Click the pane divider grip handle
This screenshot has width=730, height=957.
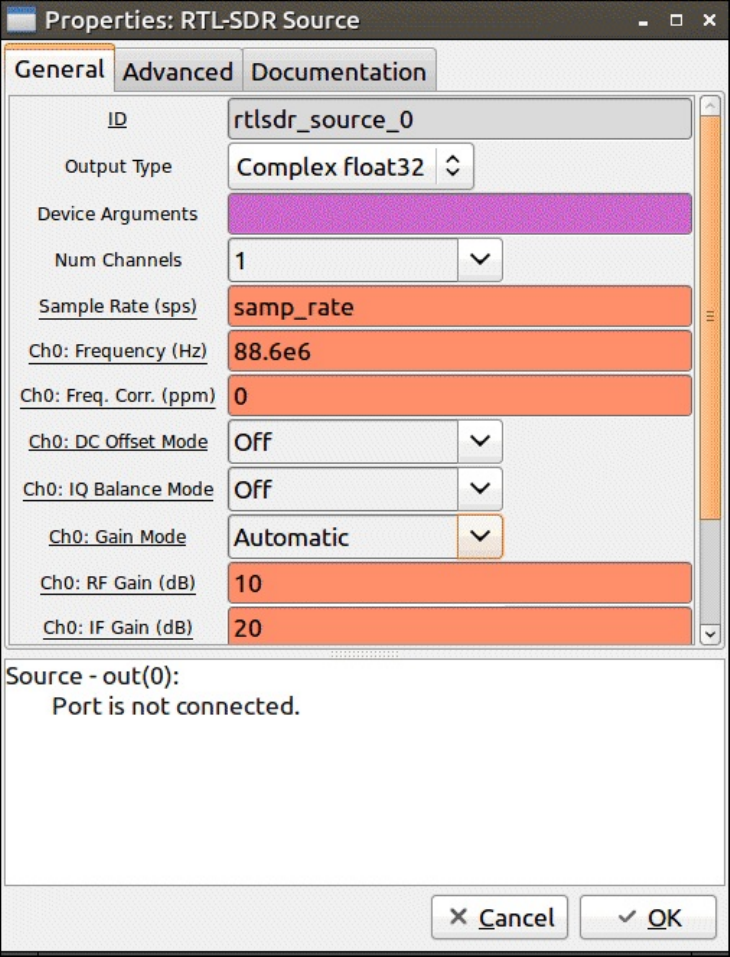pos(364,654)
